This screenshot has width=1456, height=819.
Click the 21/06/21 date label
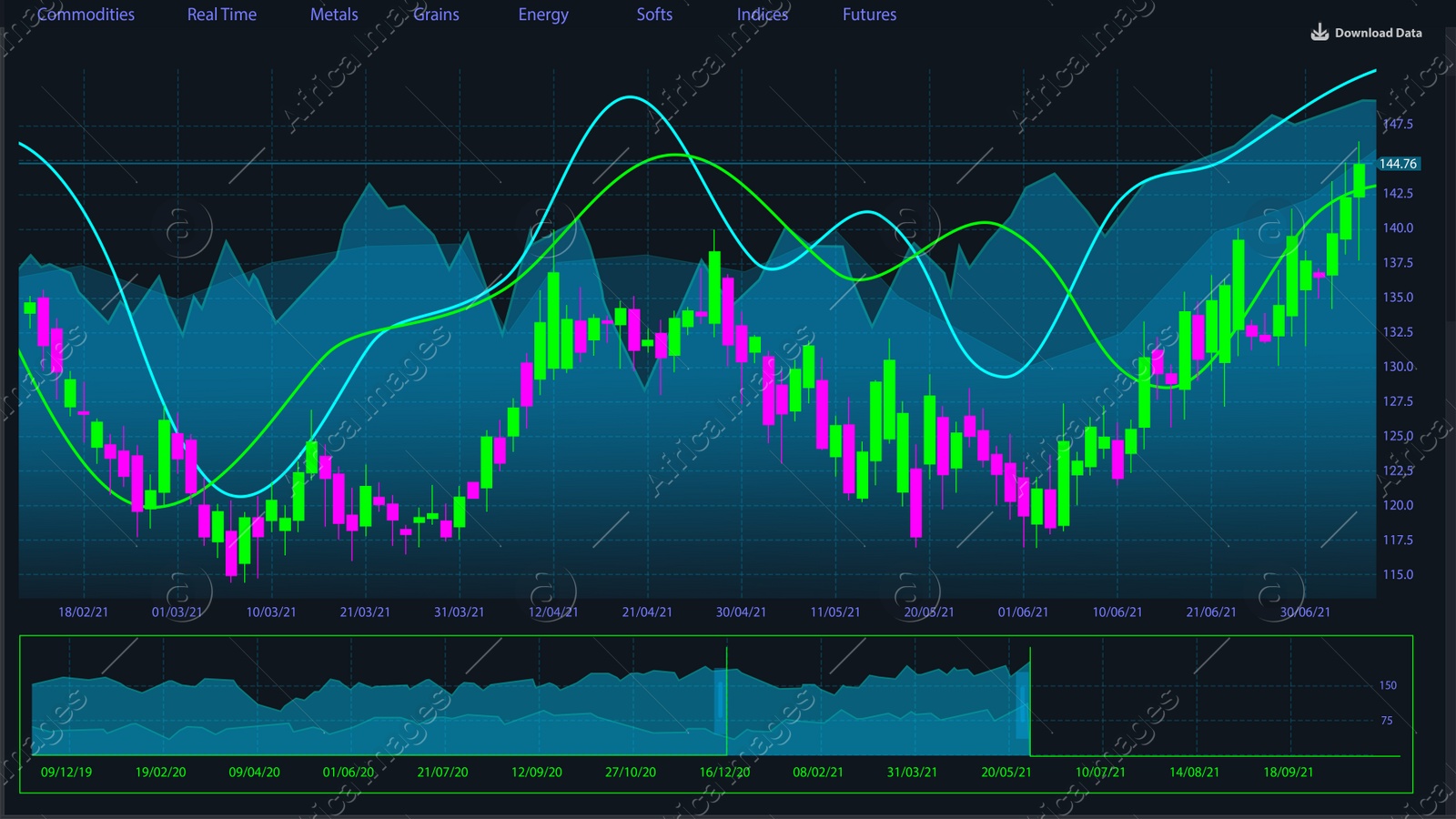pos(1211,612)
